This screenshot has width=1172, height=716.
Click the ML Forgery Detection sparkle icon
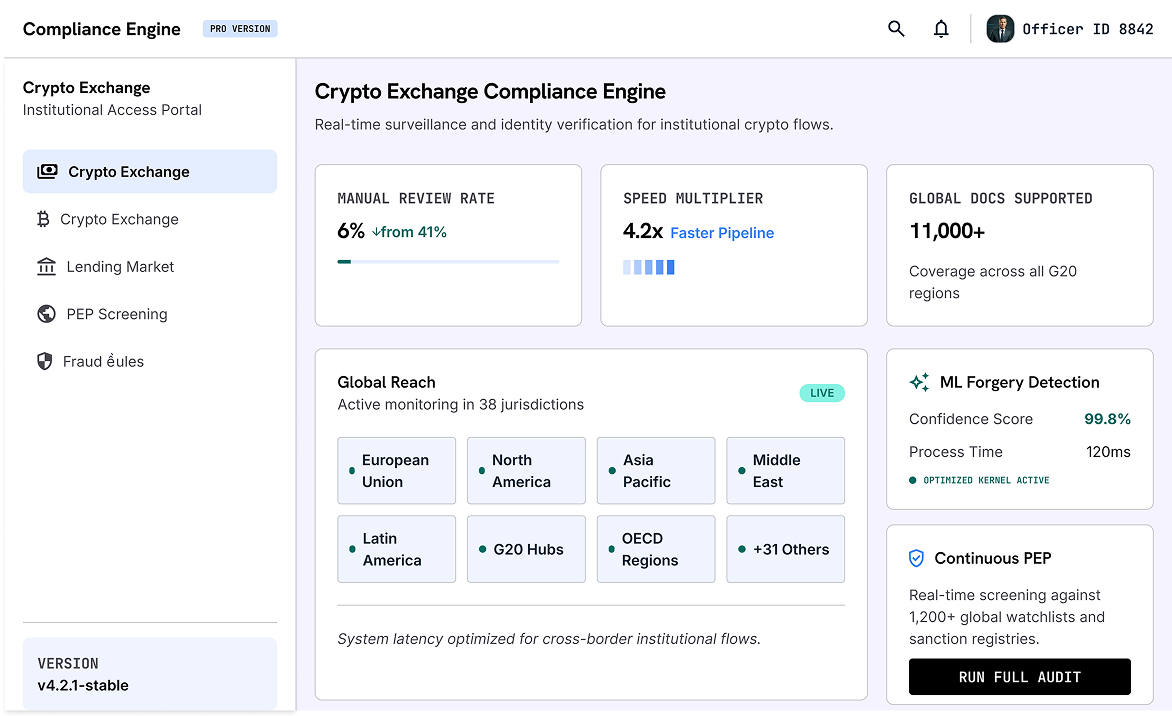919,382
